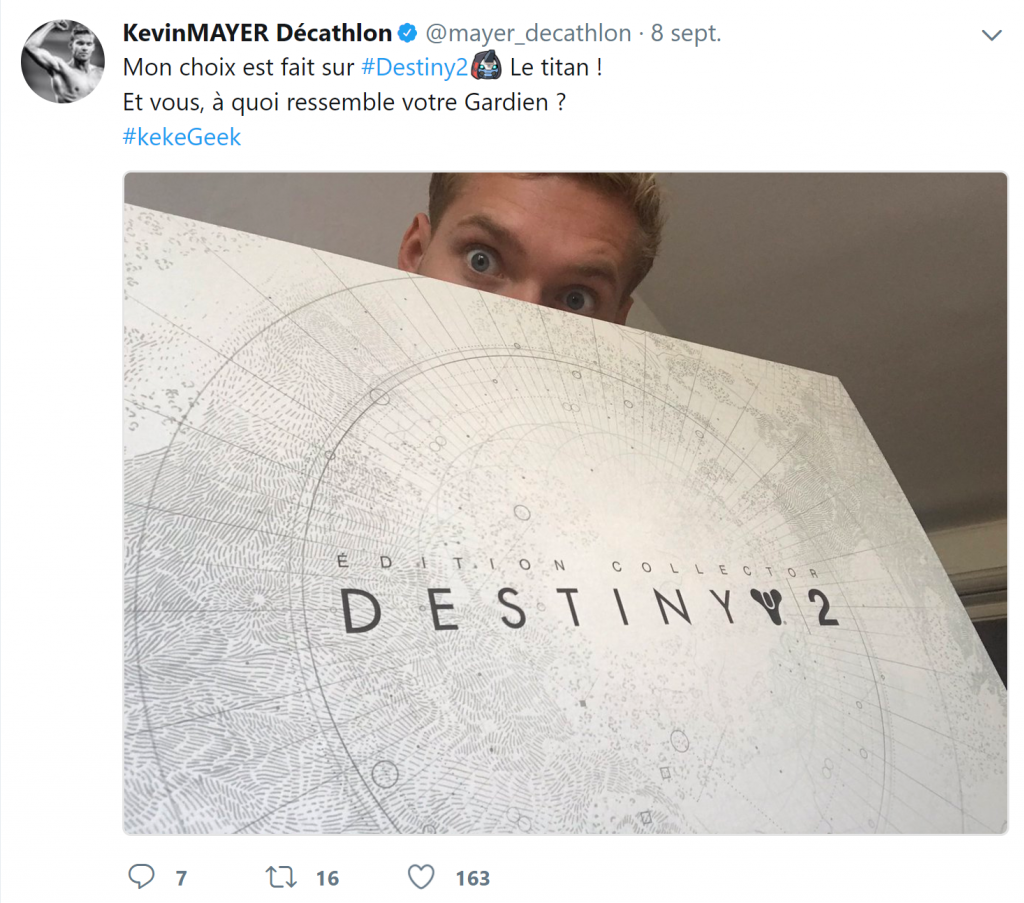This screenshot has height=903, width=1024.
Task: Click the reply speech bubble icon
Action: pyautogui.click(x=141, y=876)
